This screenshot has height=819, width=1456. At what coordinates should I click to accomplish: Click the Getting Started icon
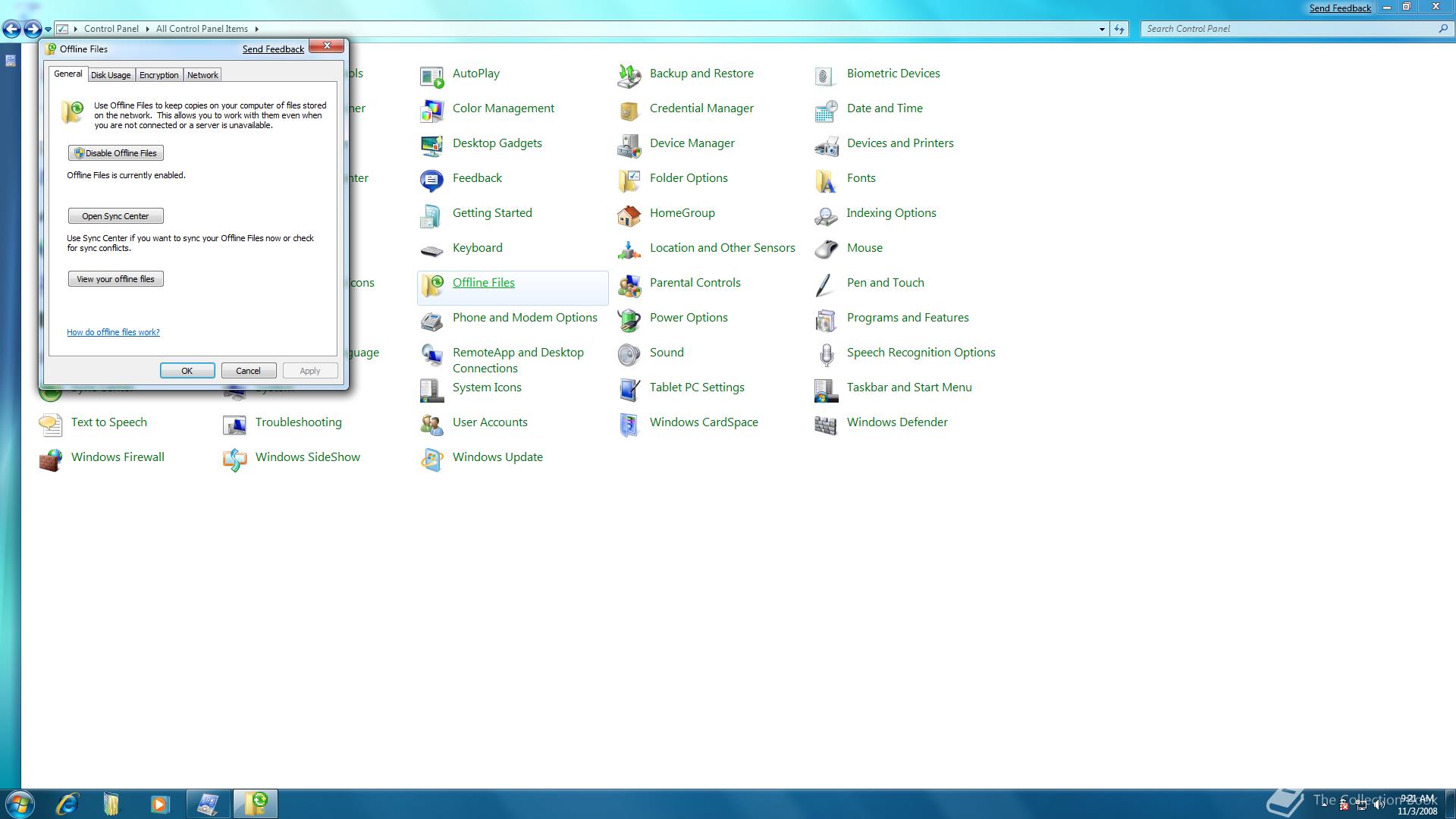point(431,215)
